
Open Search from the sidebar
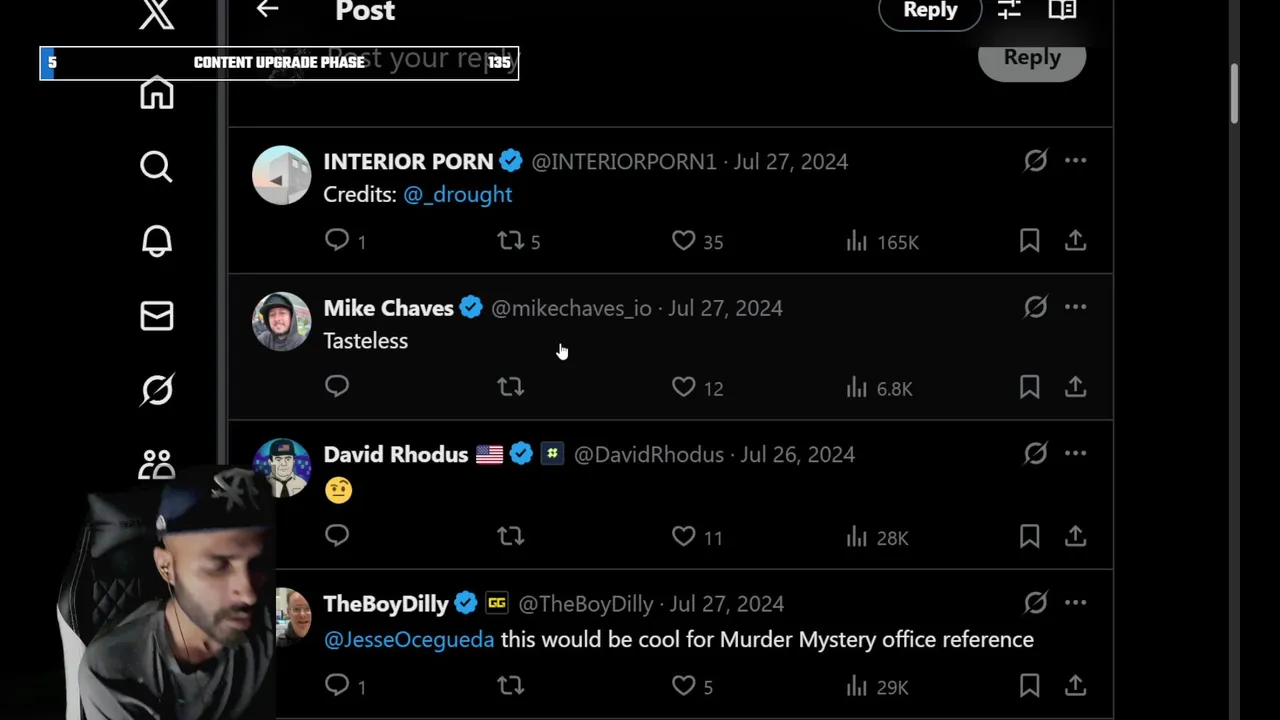point(156,166)
